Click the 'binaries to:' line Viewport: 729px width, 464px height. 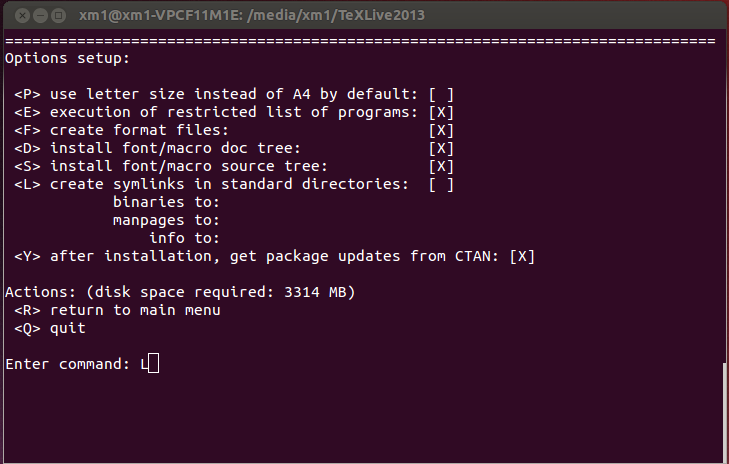tap(166, 203)
